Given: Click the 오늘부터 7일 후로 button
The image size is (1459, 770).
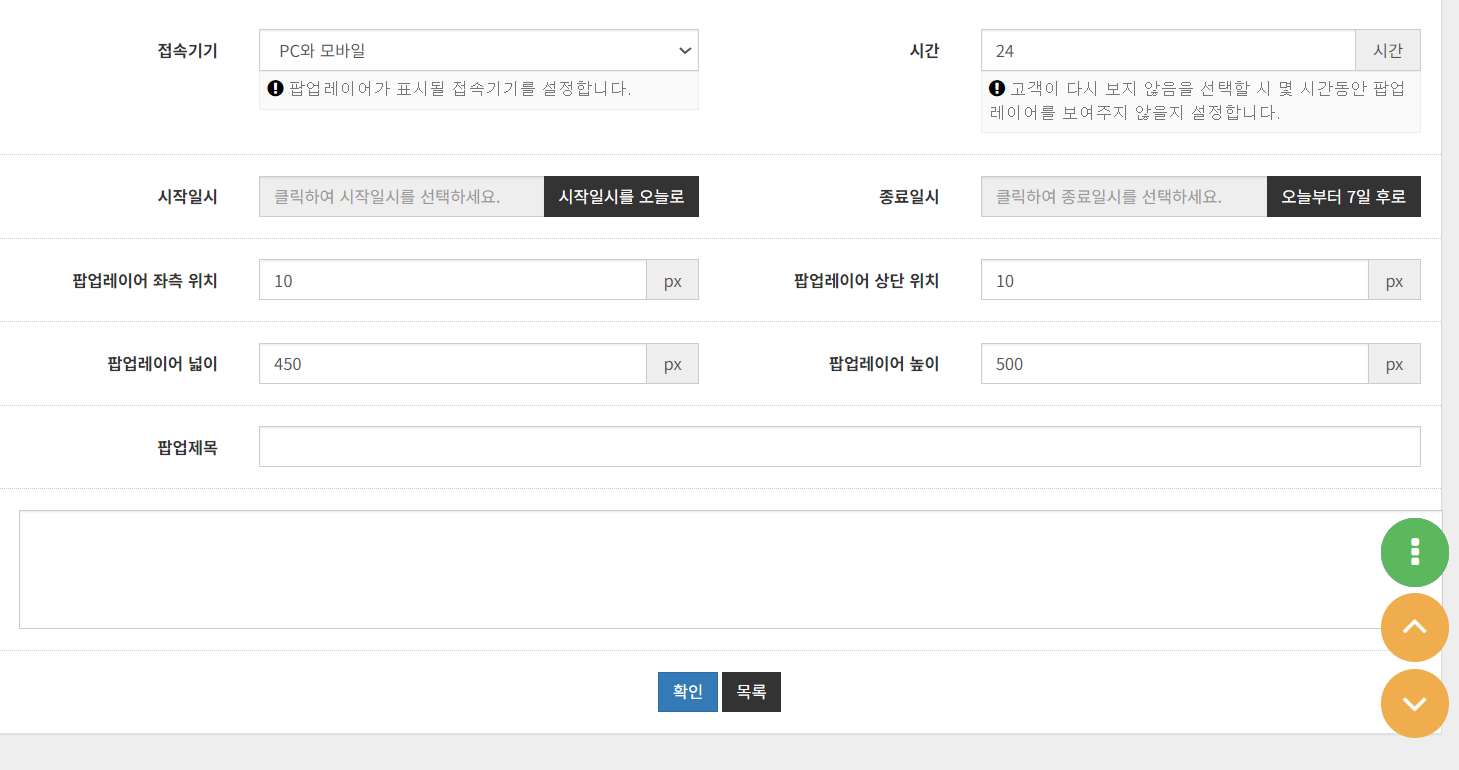Looking at the screenshot, I should coord(1343,197).
